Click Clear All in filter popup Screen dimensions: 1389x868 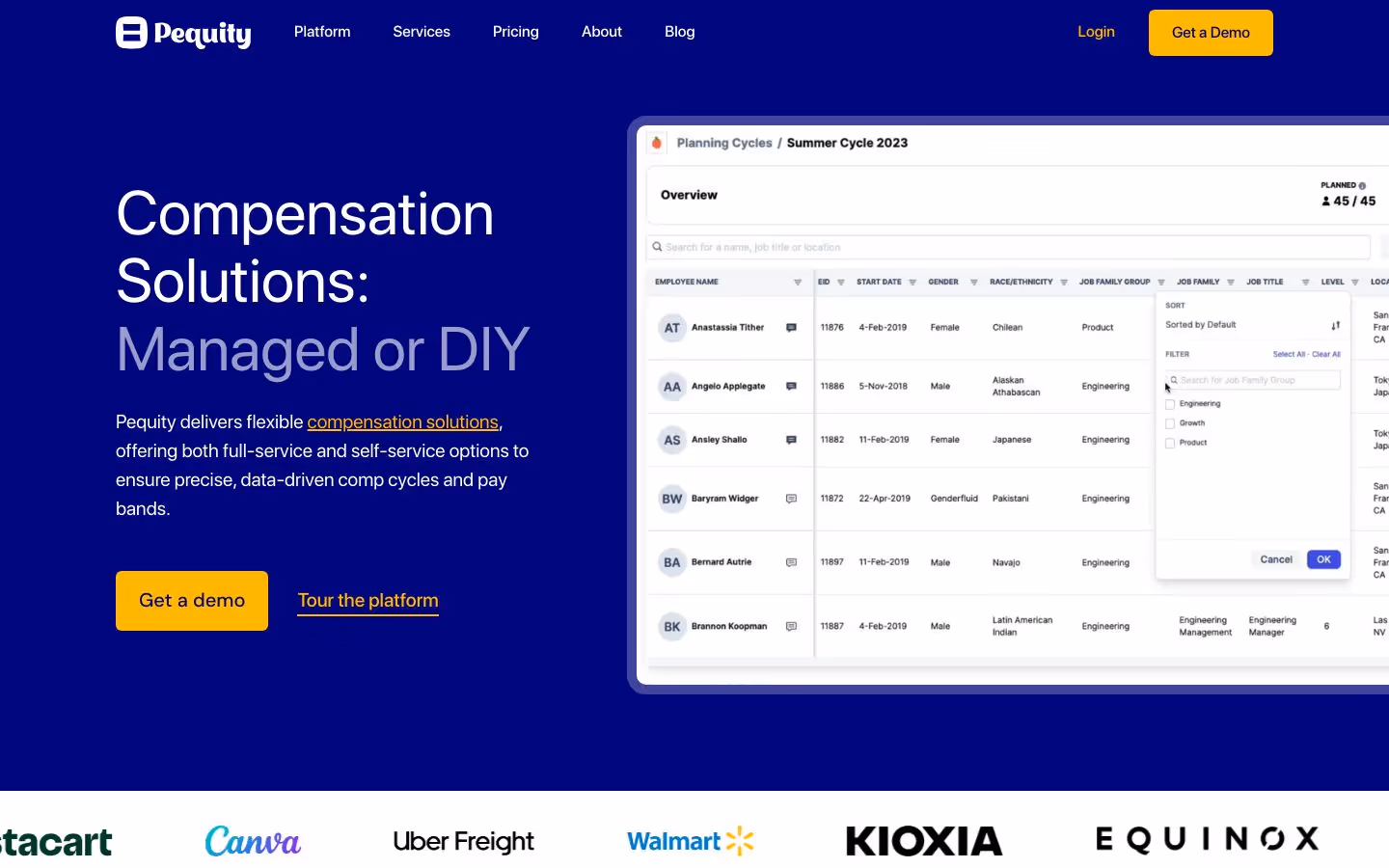(x=1326, y=355)
